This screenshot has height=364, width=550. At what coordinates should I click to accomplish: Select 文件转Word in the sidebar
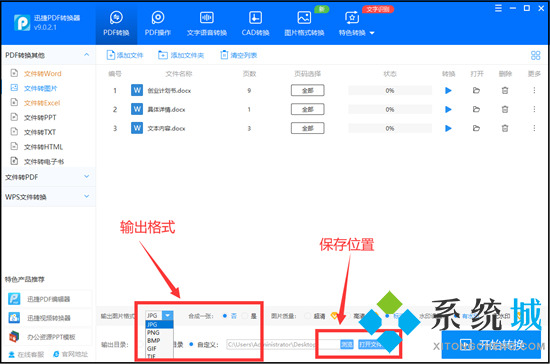click(x=43, y=74)
